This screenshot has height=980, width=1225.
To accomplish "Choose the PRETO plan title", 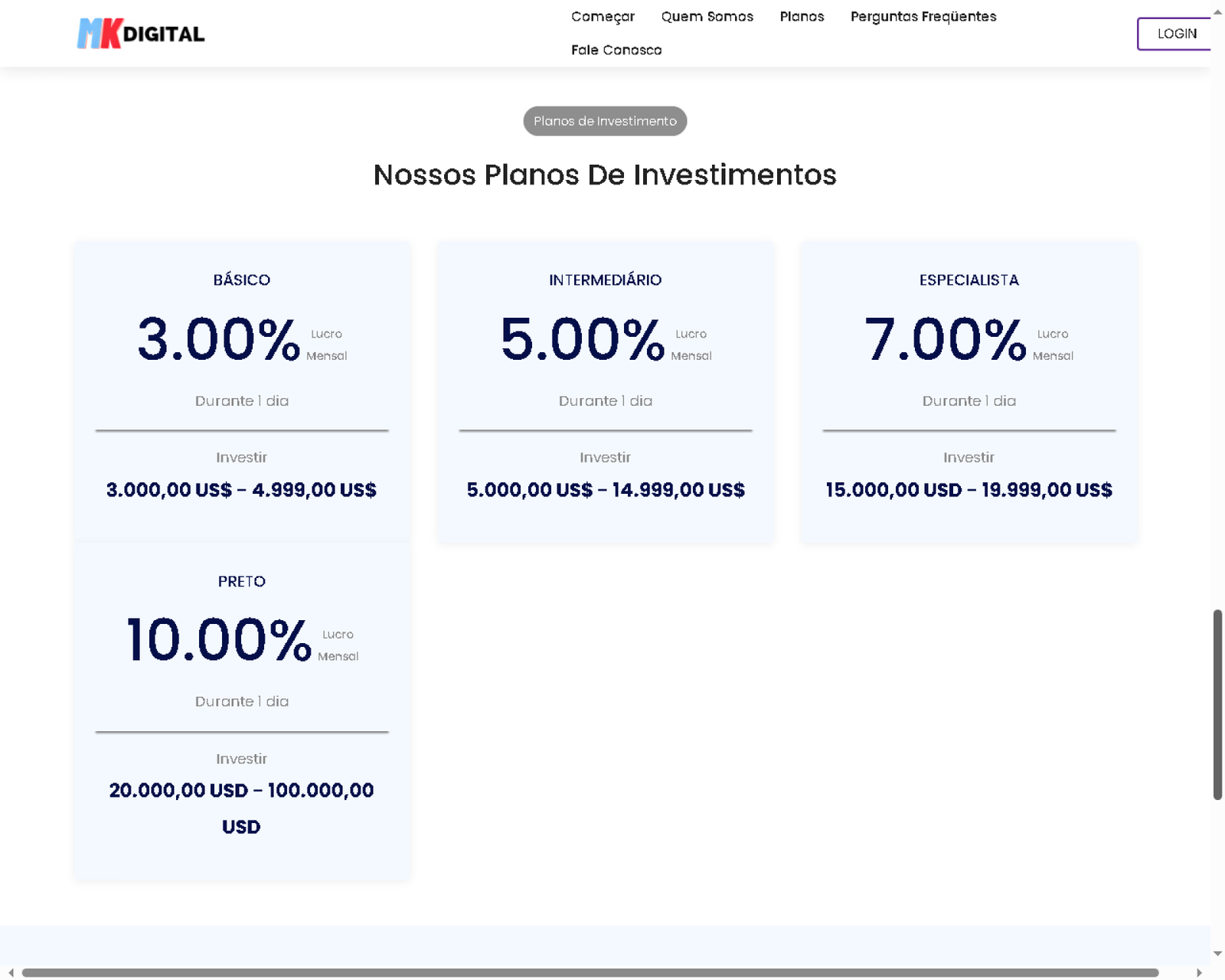I will coord(242,581).
